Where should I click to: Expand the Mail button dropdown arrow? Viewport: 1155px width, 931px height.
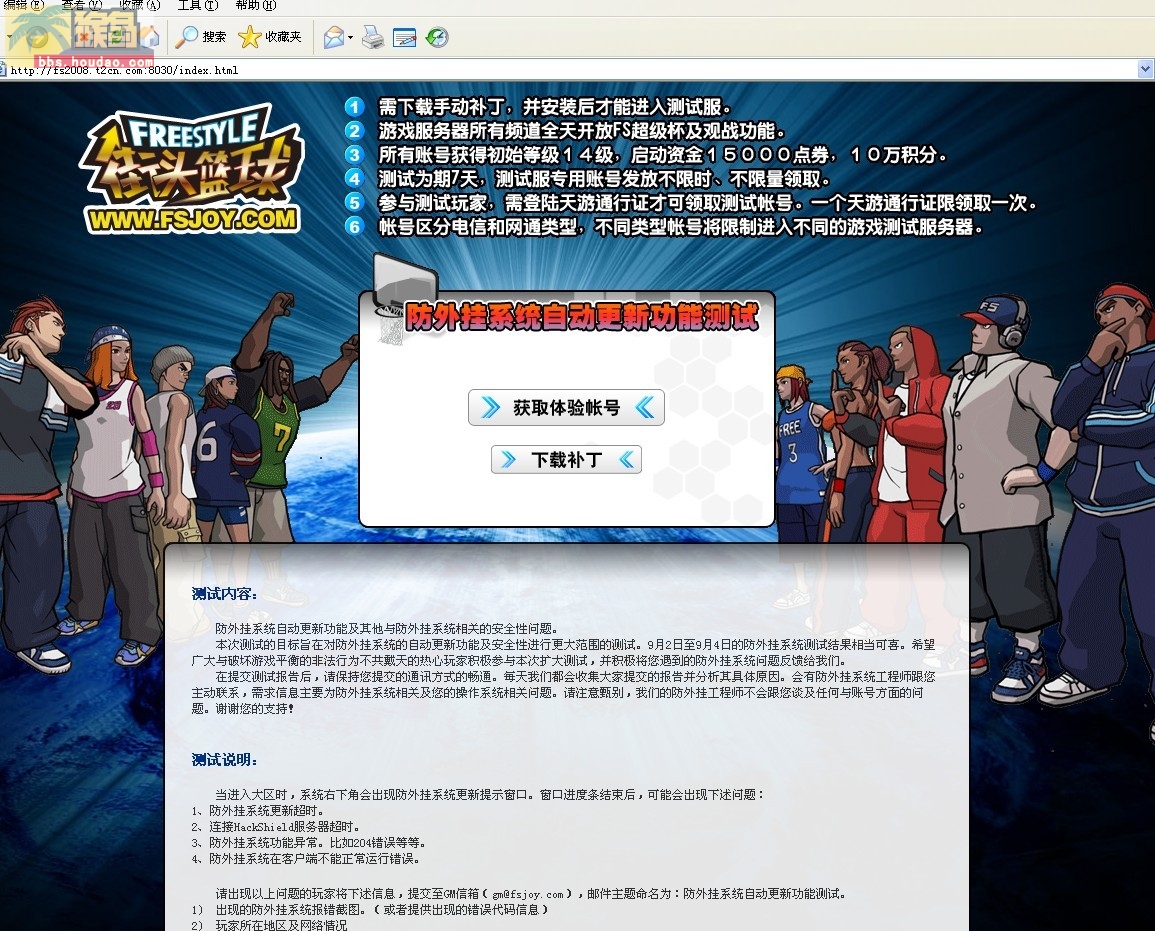[351, 37]
